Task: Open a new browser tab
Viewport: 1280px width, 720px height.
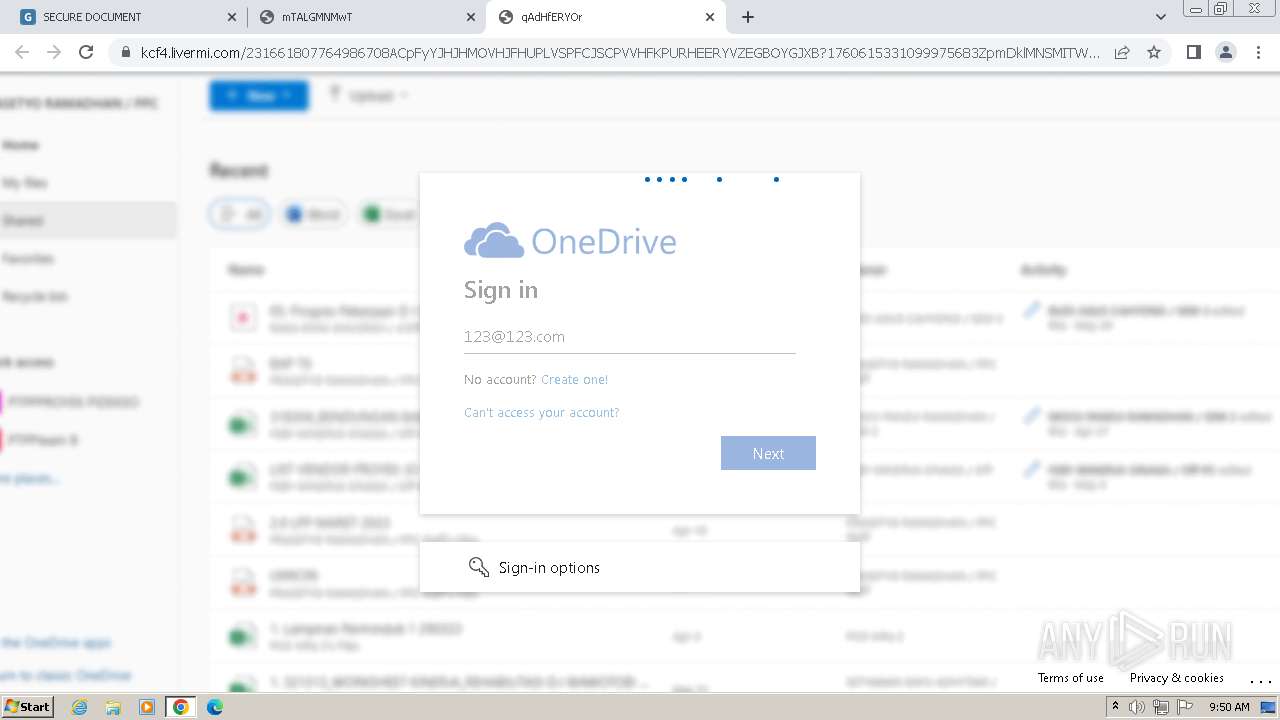Action: click(747, 17)
